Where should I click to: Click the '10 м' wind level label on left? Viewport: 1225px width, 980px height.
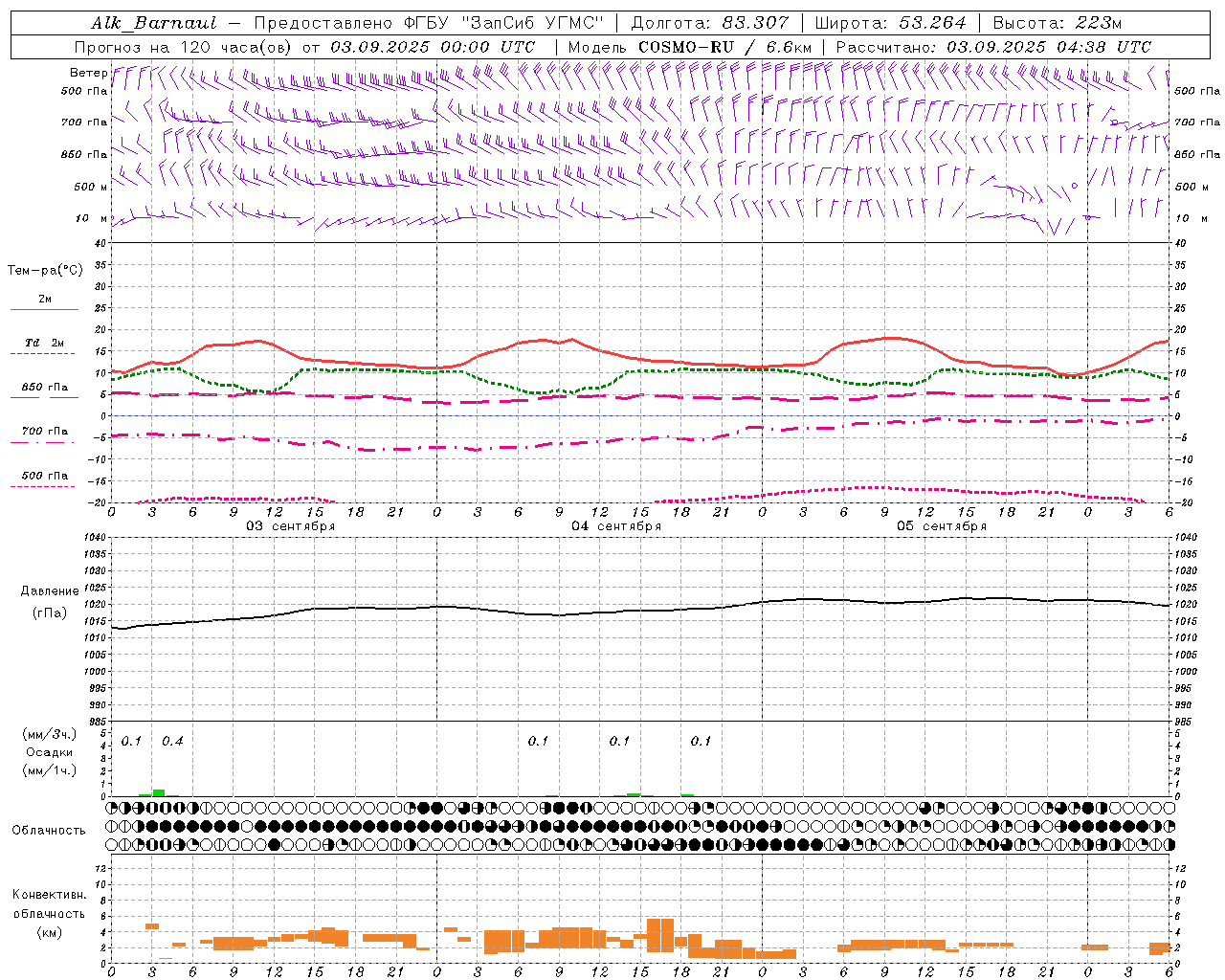click(x=91, y=219)
